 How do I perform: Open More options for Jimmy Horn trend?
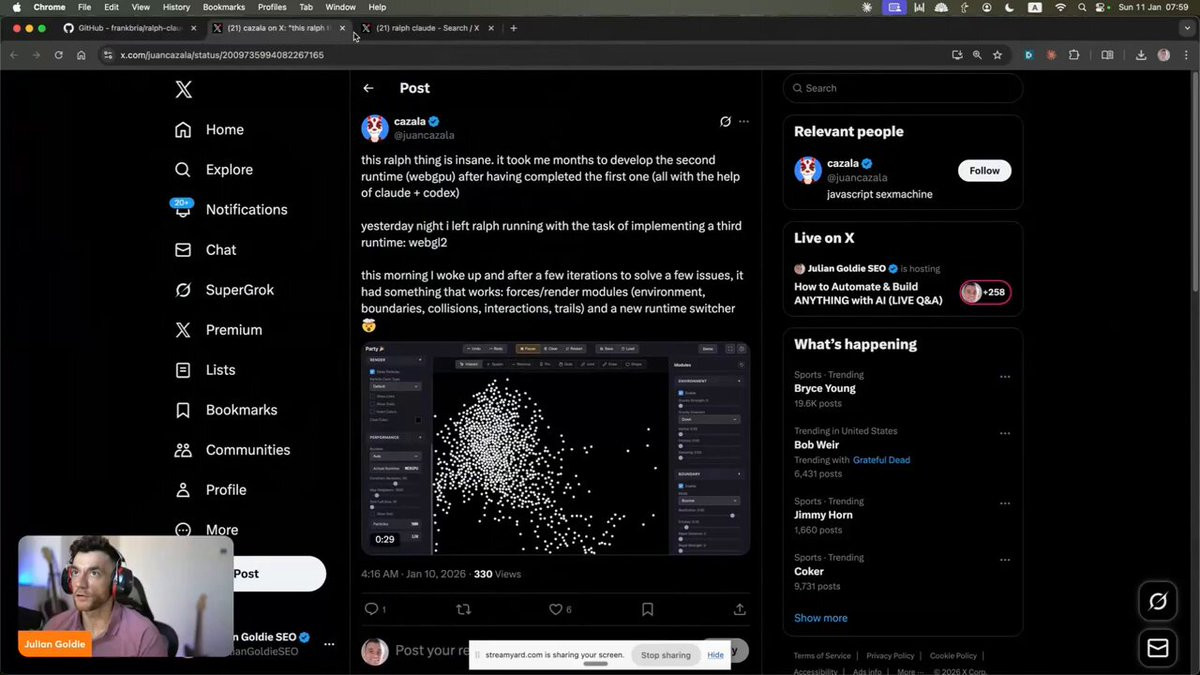pyautogui.click(x=1004, y=503)
